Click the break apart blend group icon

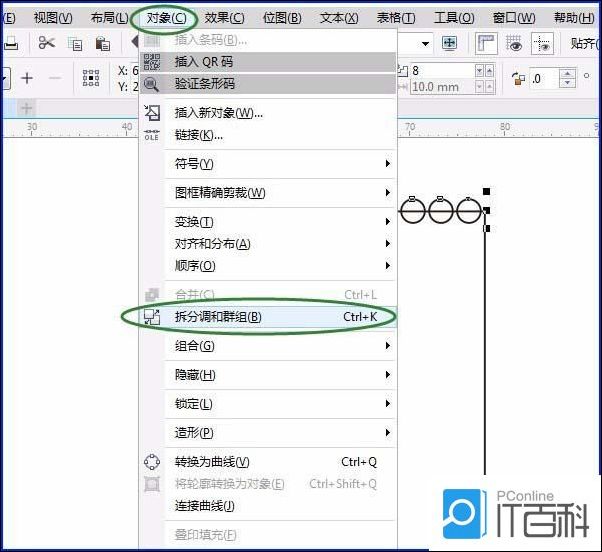pos(152,317)
